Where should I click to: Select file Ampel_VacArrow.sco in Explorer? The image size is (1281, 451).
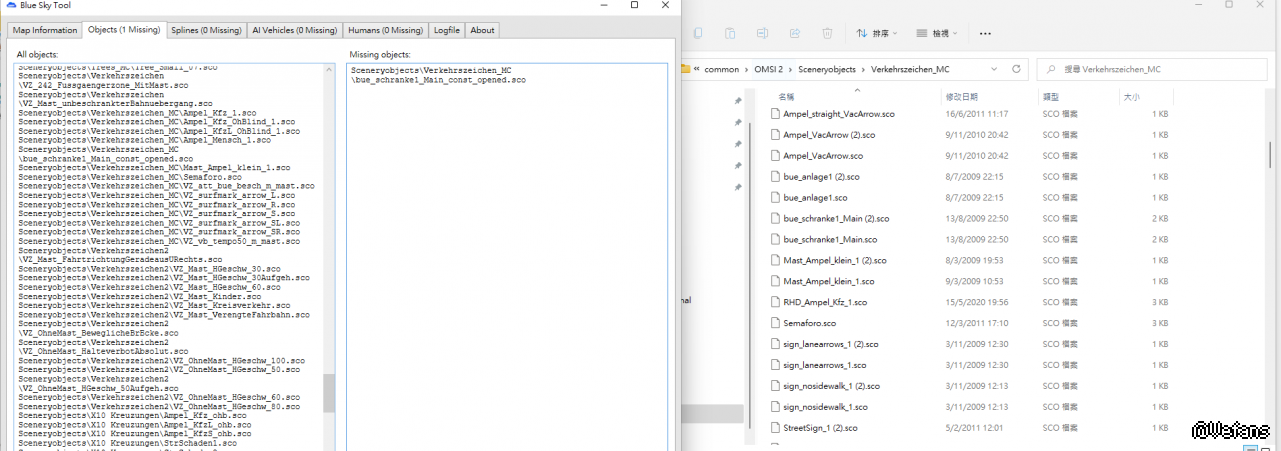[823, 156]
